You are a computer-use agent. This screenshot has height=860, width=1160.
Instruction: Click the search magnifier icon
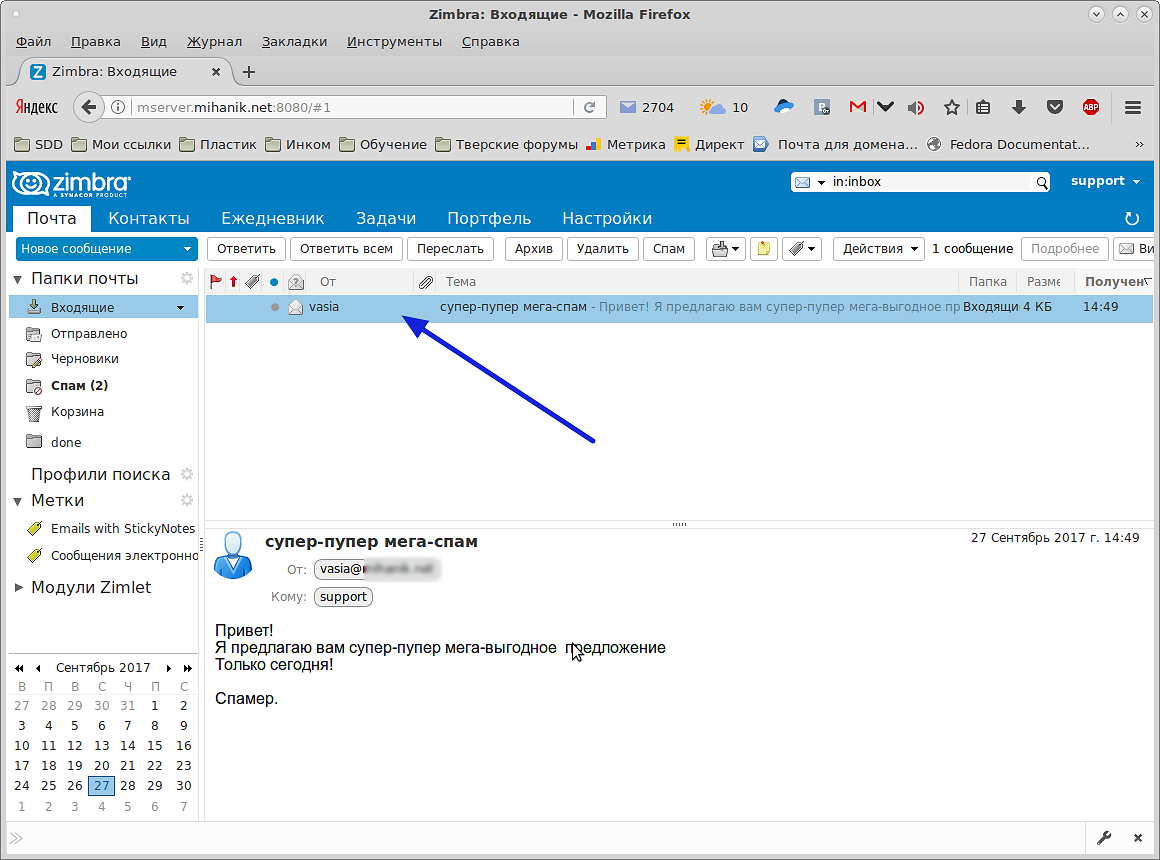(1042, 182)
